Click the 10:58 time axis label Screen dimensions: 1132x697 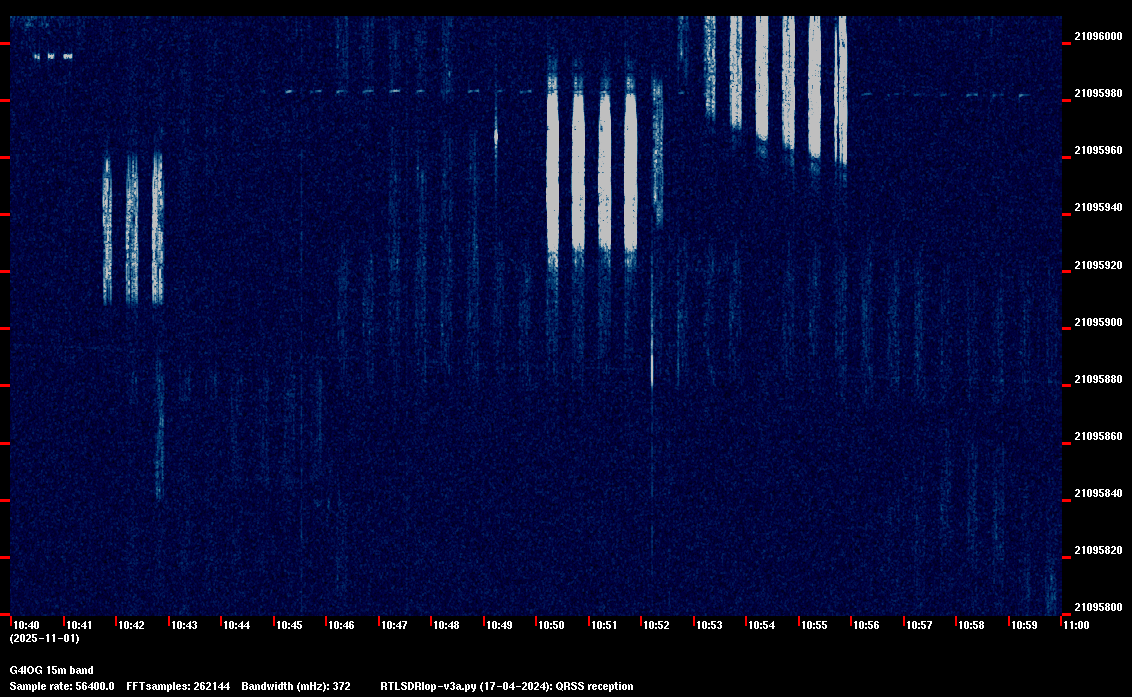[x=972, y=625]
